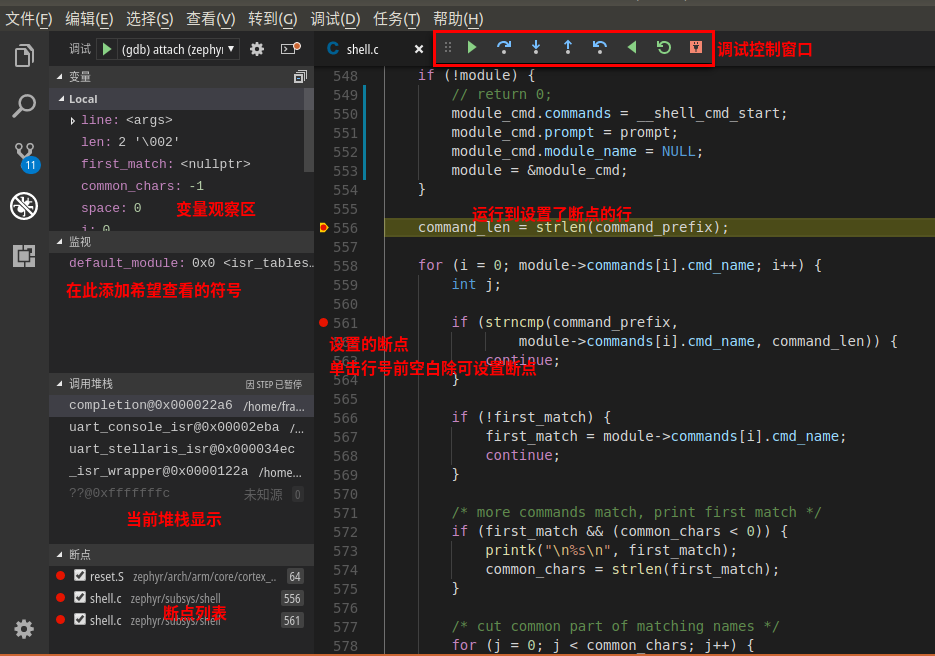Toggle the shell.c line 561 breakpoint checkbox
This screenshot has height=656, width=935.
[x=80, y=620]
